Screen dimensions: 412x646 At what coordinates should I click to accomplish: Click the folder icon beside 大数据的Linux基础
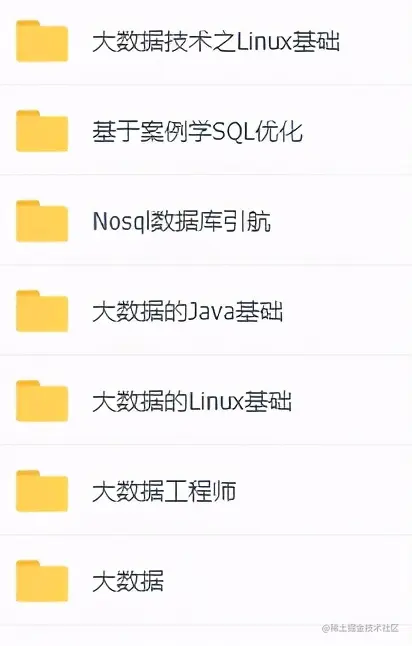point(42,401)
